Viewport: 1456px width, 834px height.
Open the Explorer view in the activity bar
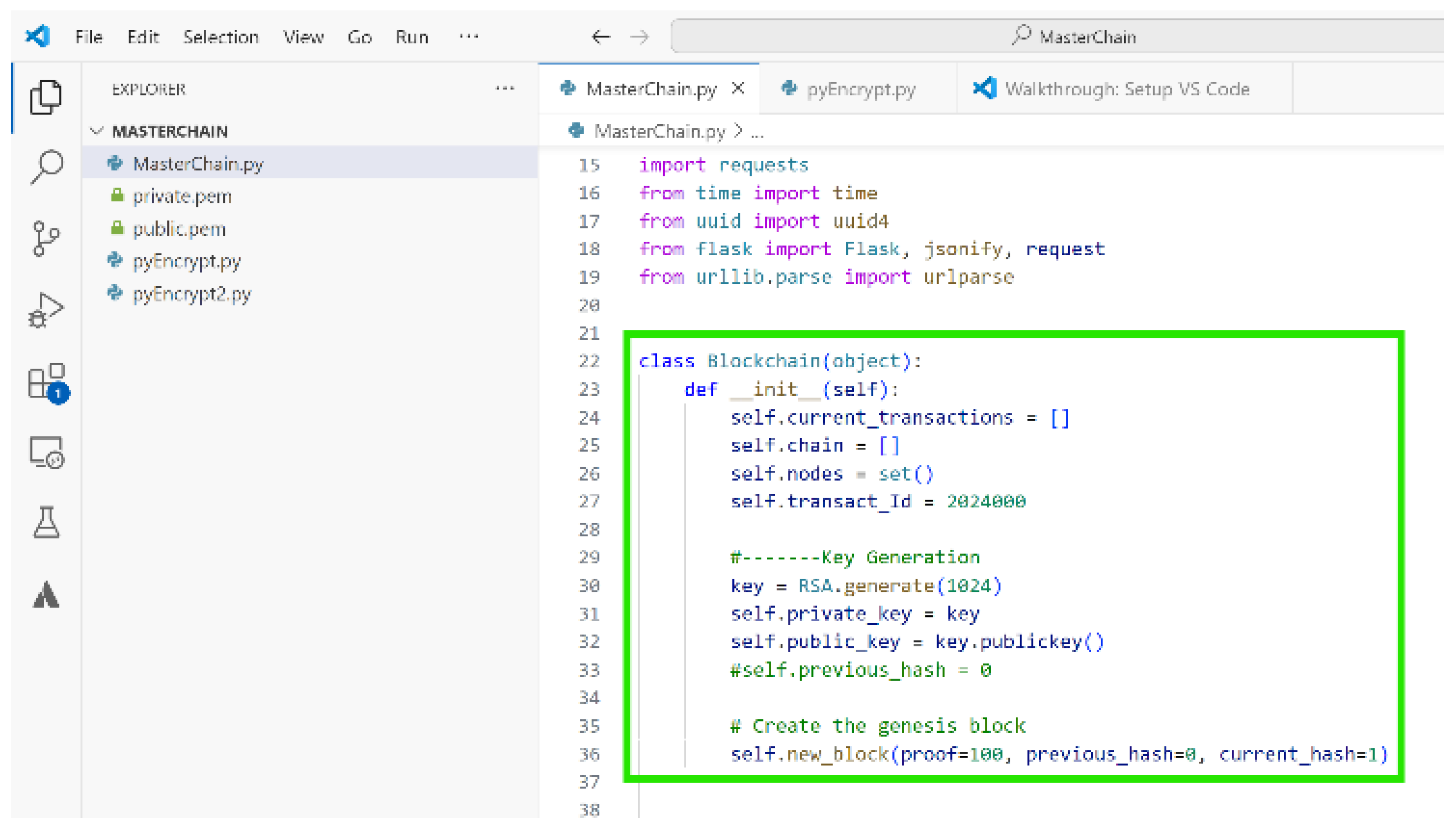point(46,98)
